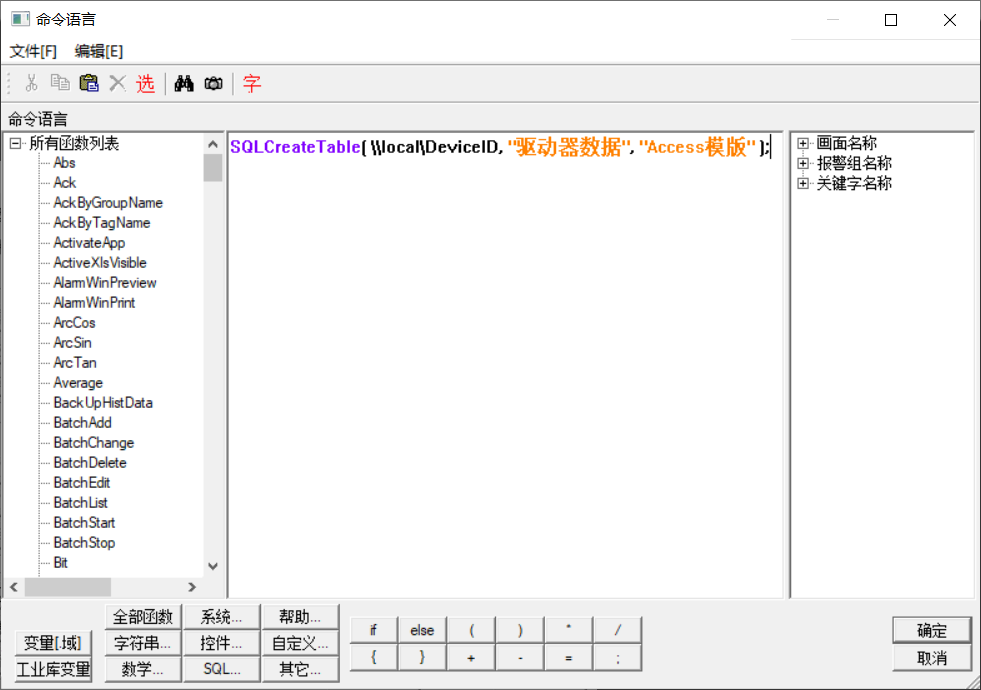Insert the equals sign button
This screenshot has width=981, height=690.
(x=569, y=657)
